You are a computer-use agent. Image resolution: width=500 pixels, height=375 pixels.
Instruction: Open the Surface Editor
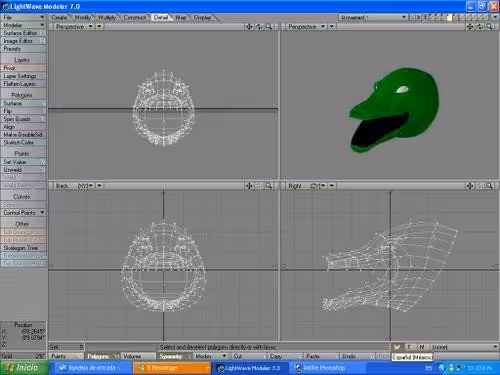(23, 33)
